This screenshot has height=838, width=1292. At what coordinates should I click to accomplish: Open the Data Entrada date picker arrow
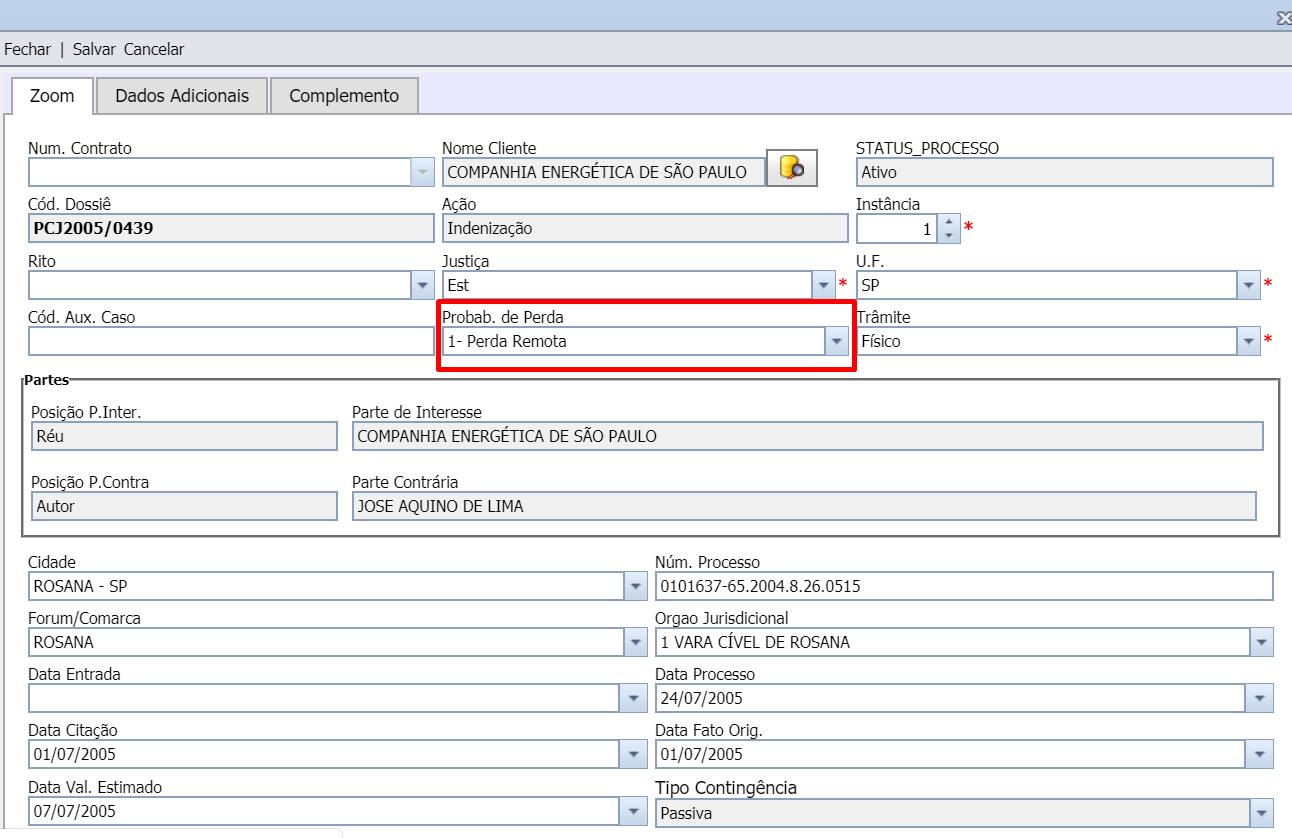click(635, 698)
